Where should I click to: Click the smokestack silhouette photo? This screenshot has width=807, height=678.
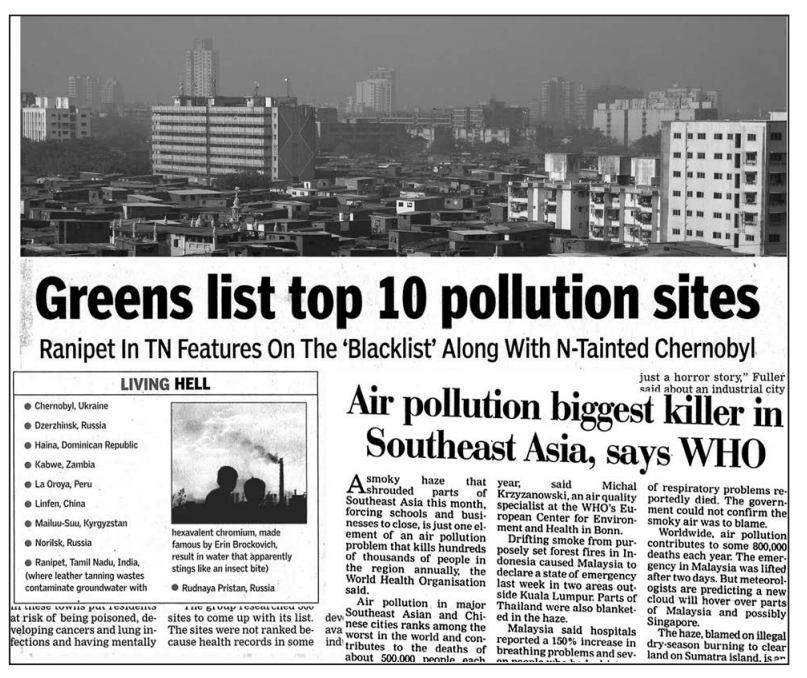click(239, 463)
